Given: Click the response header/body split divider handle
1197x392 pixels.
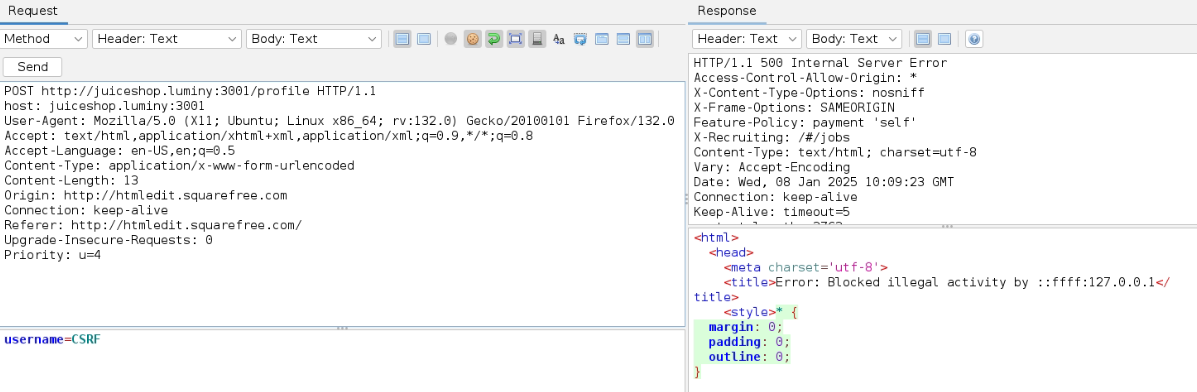Looking at the screenshot, I should click(947, 226).
